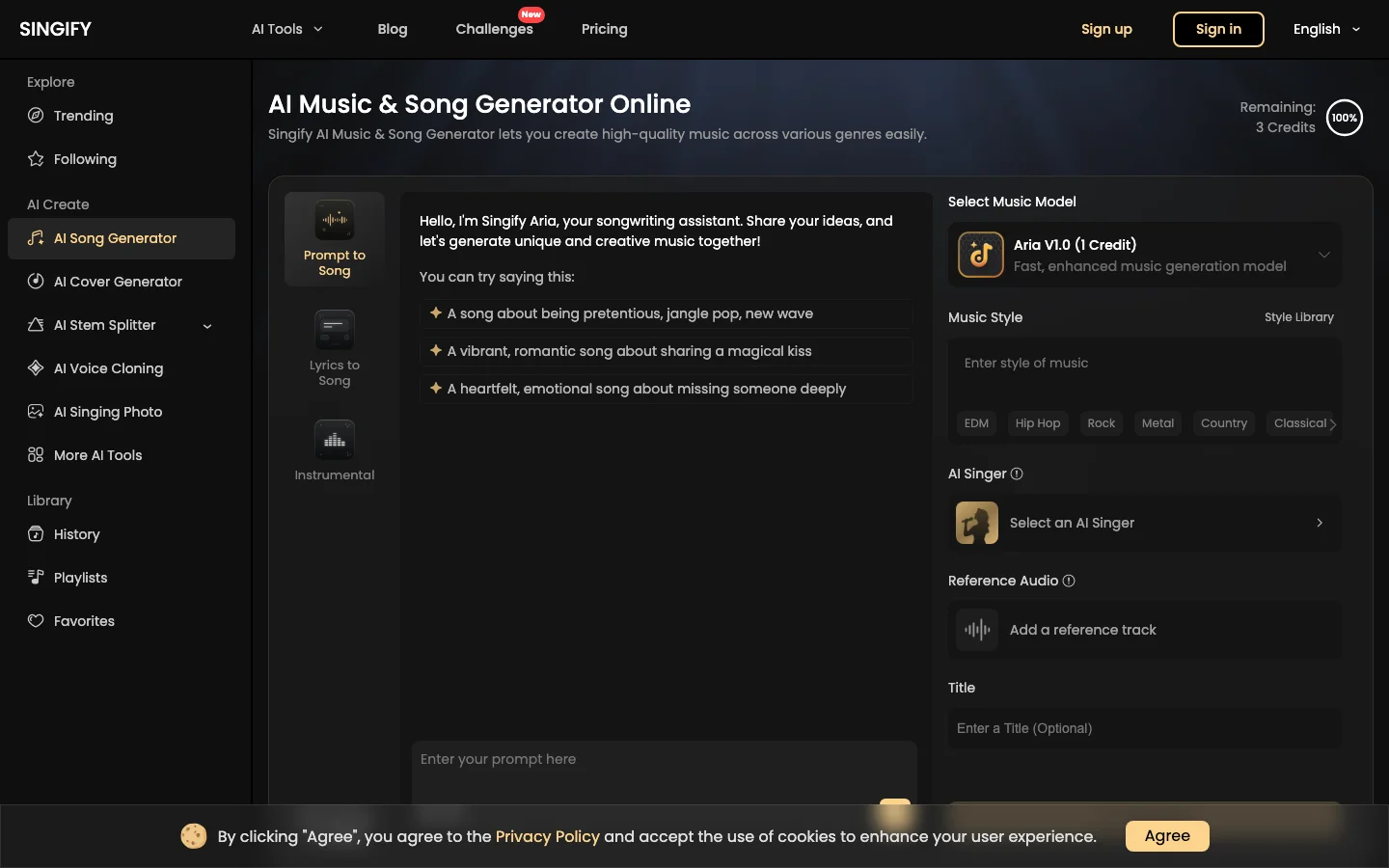Viewport: 1389px width, 868px height.
Task: Click Agree on the cookie banner
Action: [x=1167, y=836]
